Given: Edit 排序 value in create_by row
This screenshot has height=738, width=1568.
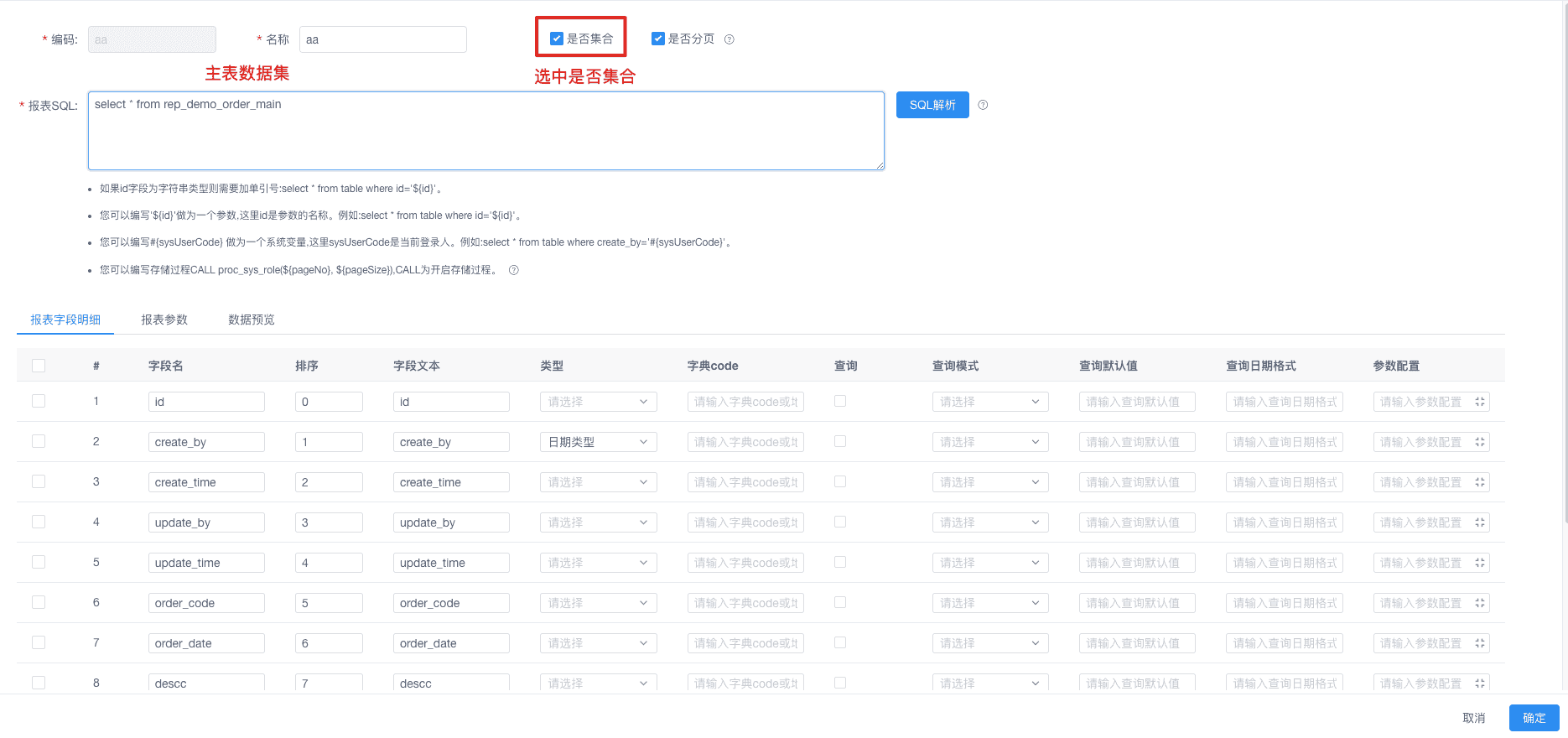Looking at the screenshot, I should point(329,442).
